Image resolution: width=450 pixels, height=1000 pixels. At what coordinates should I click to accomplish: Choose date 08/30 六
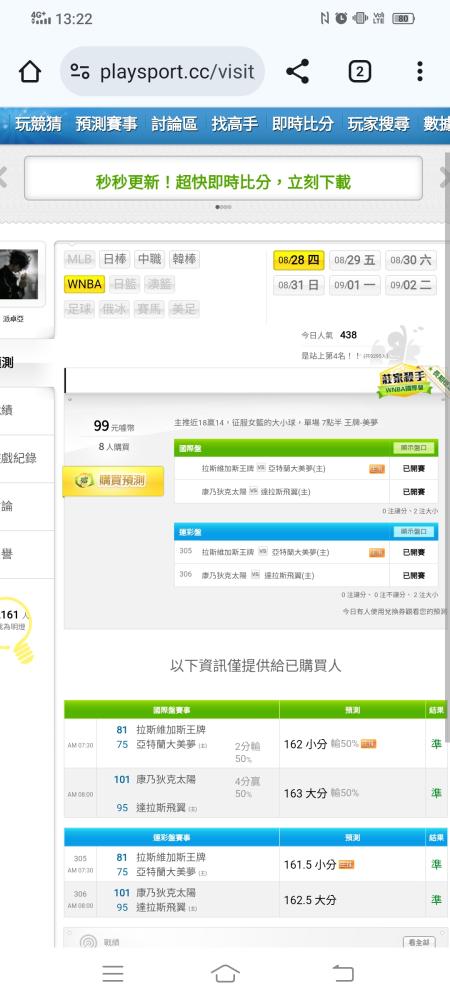[411, 260]
